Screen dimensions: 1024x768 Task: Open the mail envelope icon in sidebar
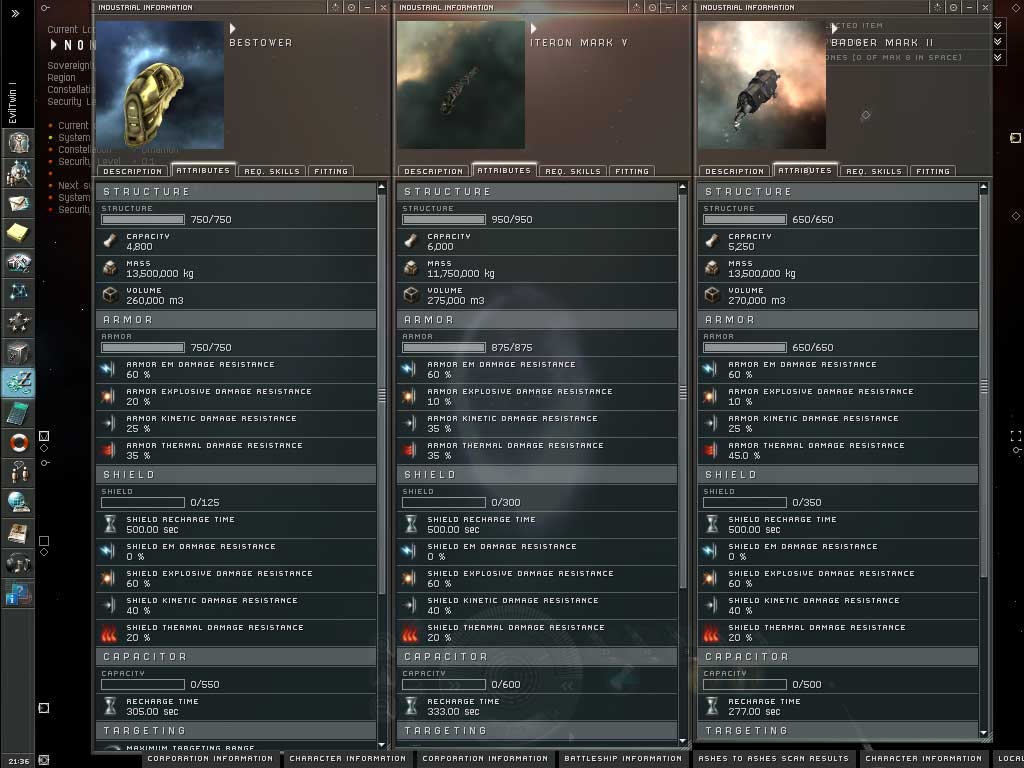(18, 203)
